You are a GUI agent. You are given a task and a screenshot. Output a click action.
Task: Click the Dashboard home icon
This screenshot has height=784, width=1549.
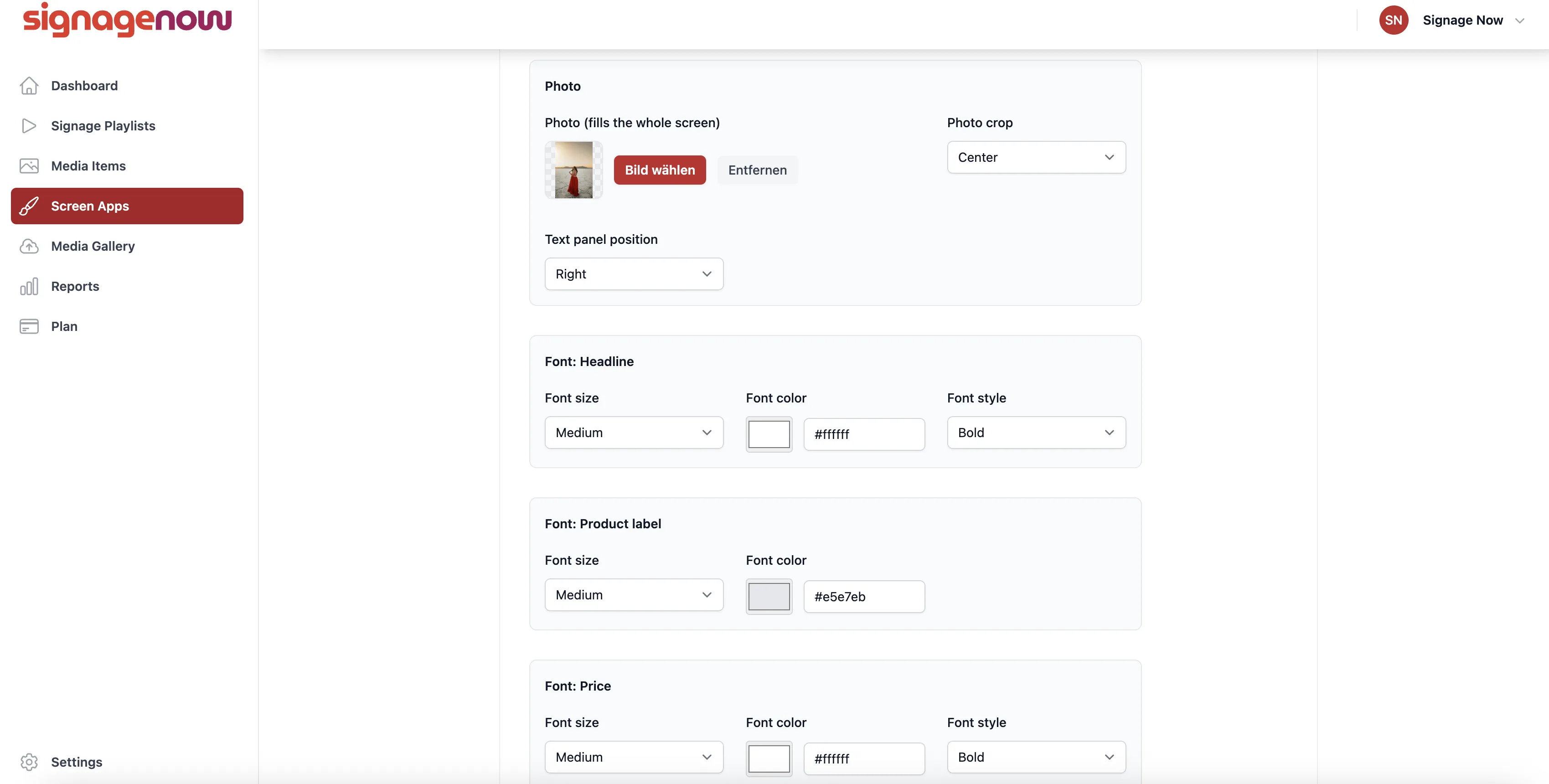coord(29,86)
